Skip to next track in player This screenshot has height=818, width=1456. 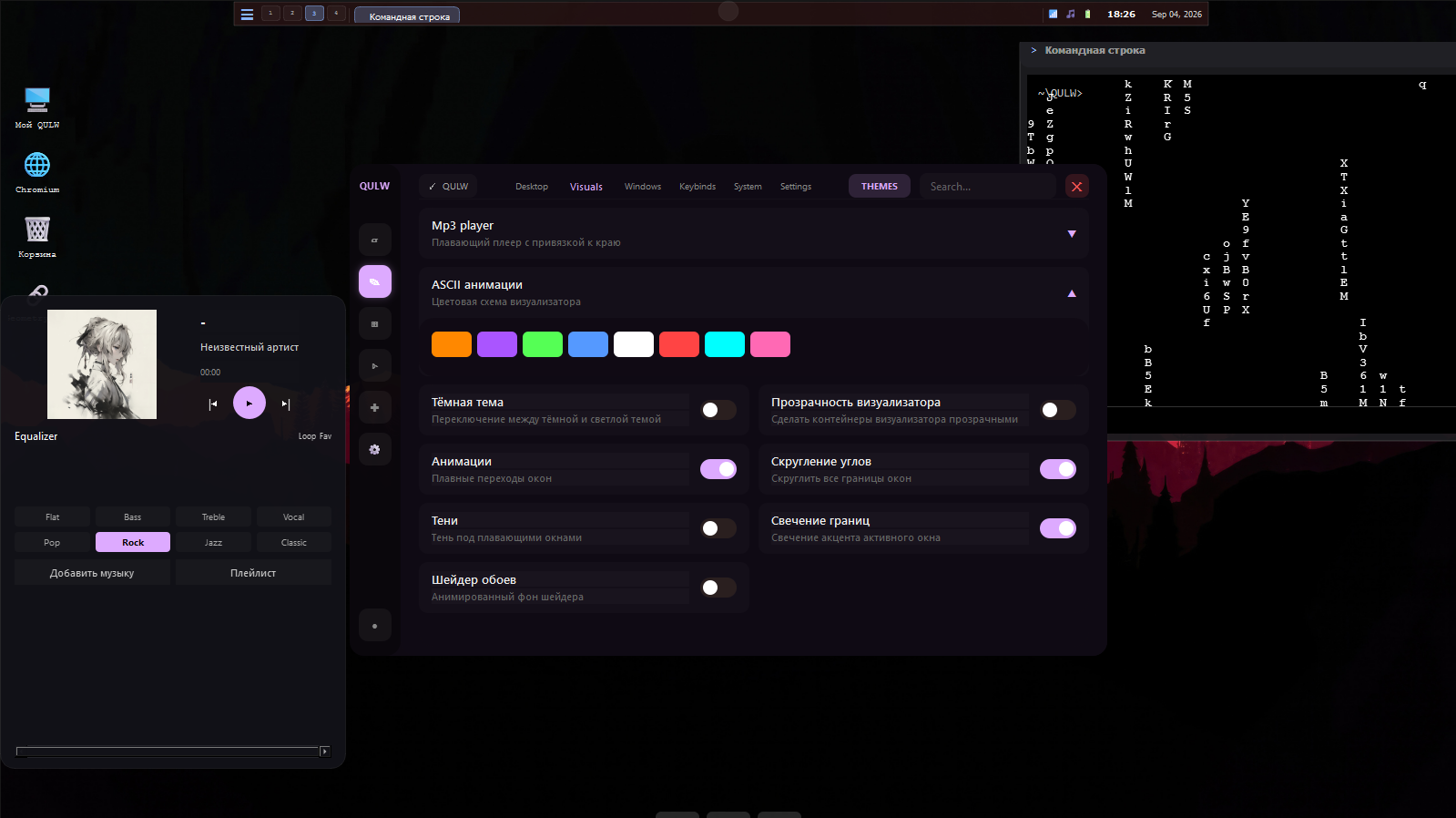click(x=285, y=404)
